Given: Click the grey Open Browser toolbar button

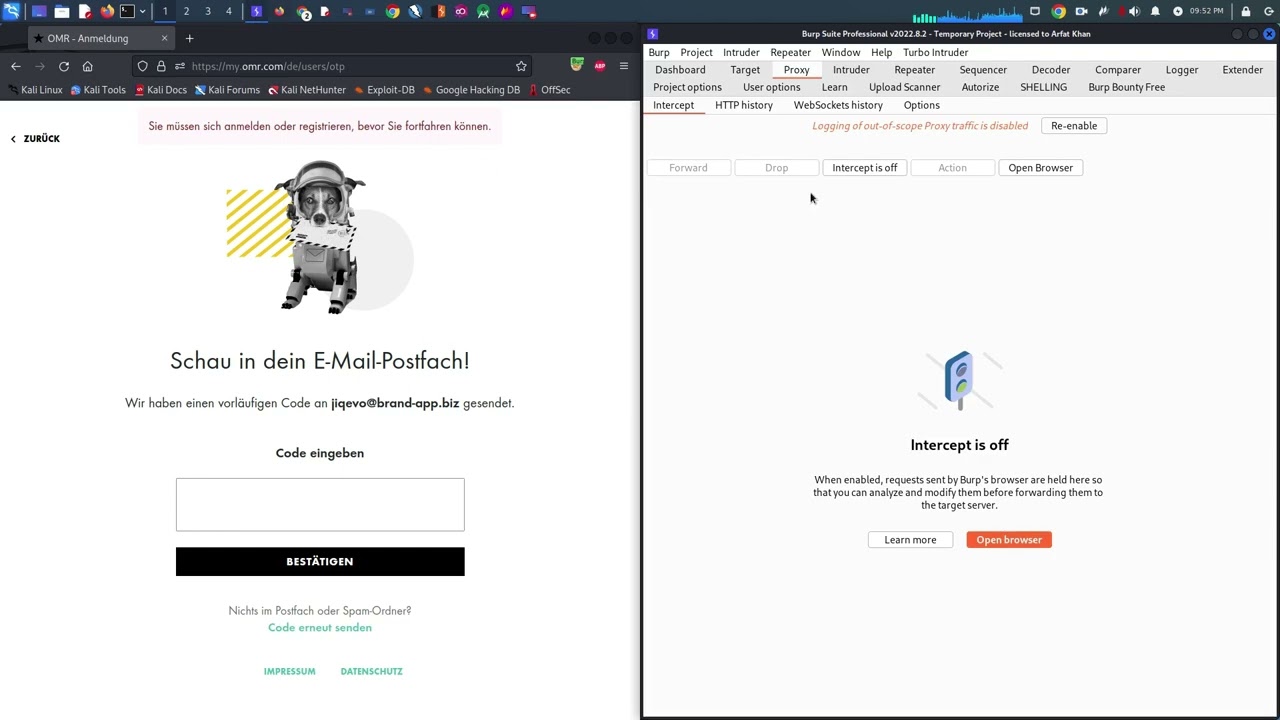Looking at the screenshot, I should tap(1040, 168).
